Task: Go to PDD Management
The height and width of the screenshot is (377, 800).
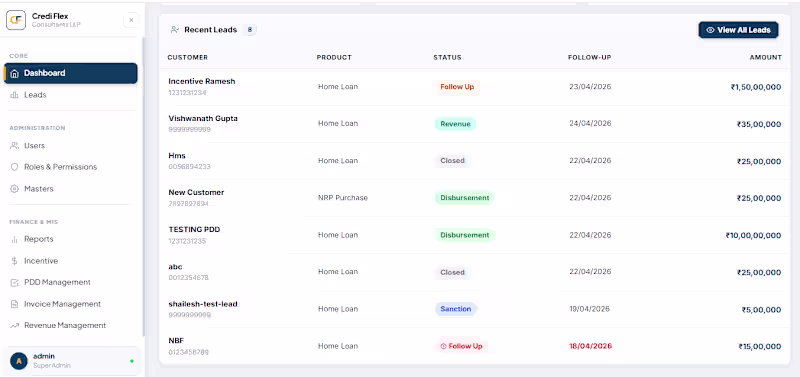Action: tap(70, 282)
